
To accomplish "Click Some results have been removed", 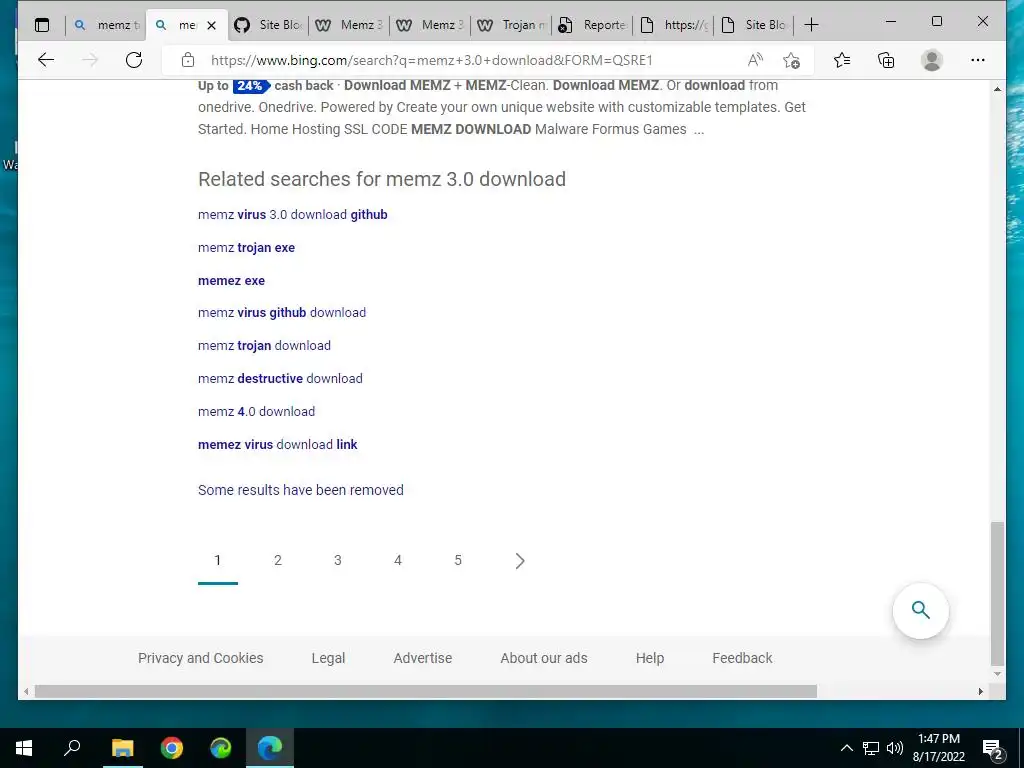I will click(300, 490).
